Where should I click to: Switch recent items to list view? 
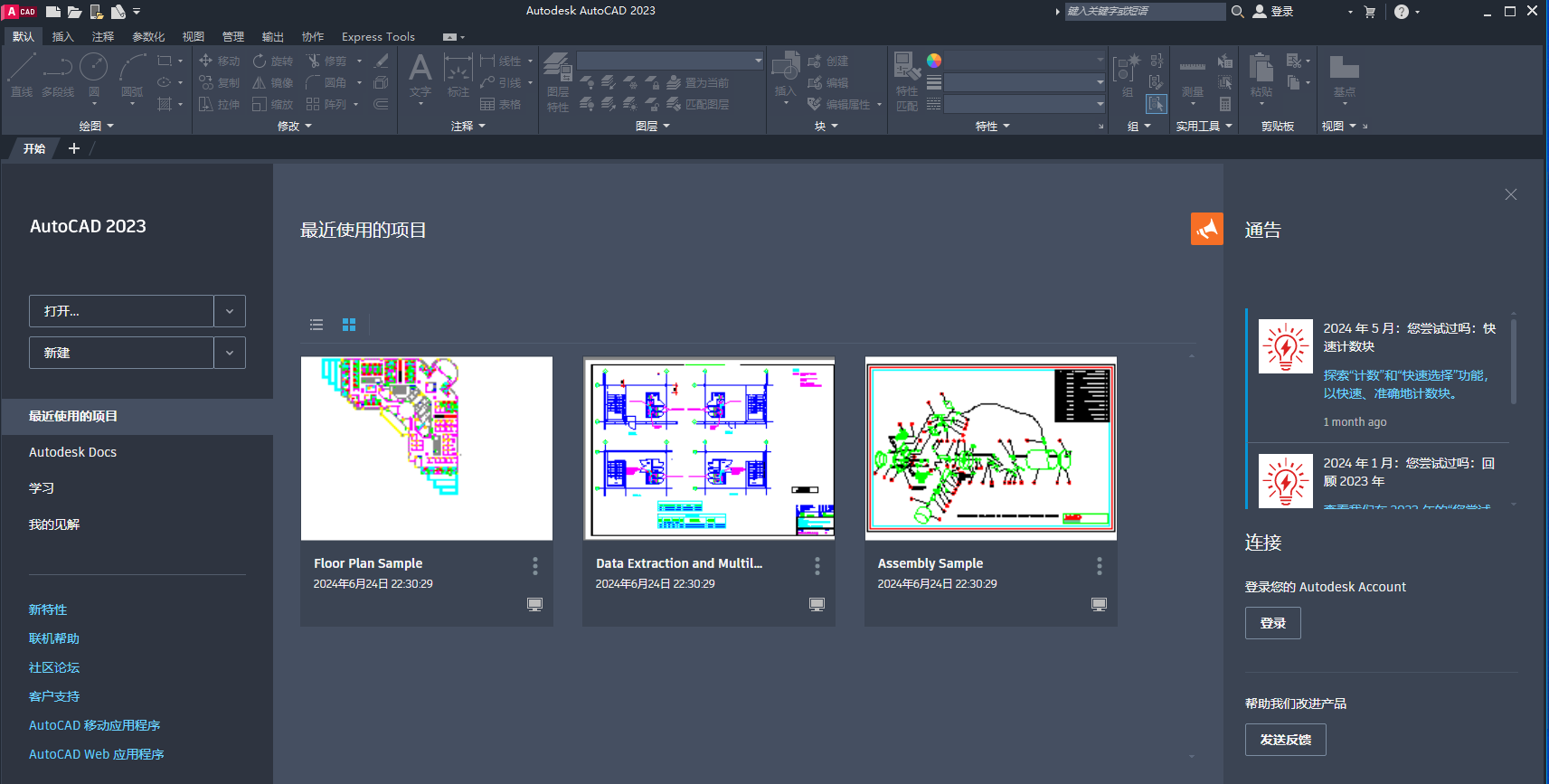[316, 325]
